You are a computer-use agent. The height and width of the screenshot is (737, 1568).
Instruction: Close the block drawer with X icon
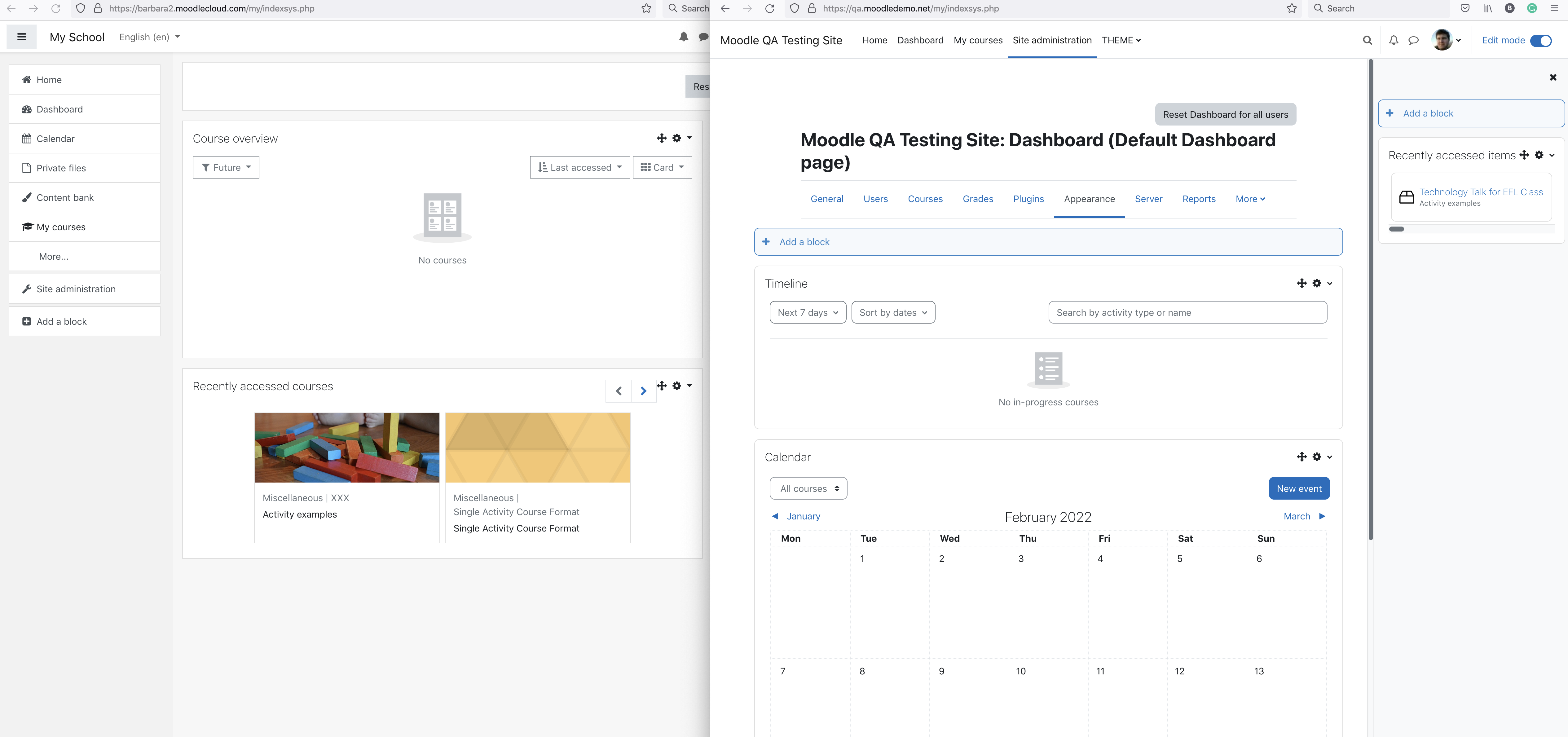(x=1553, y=77)
